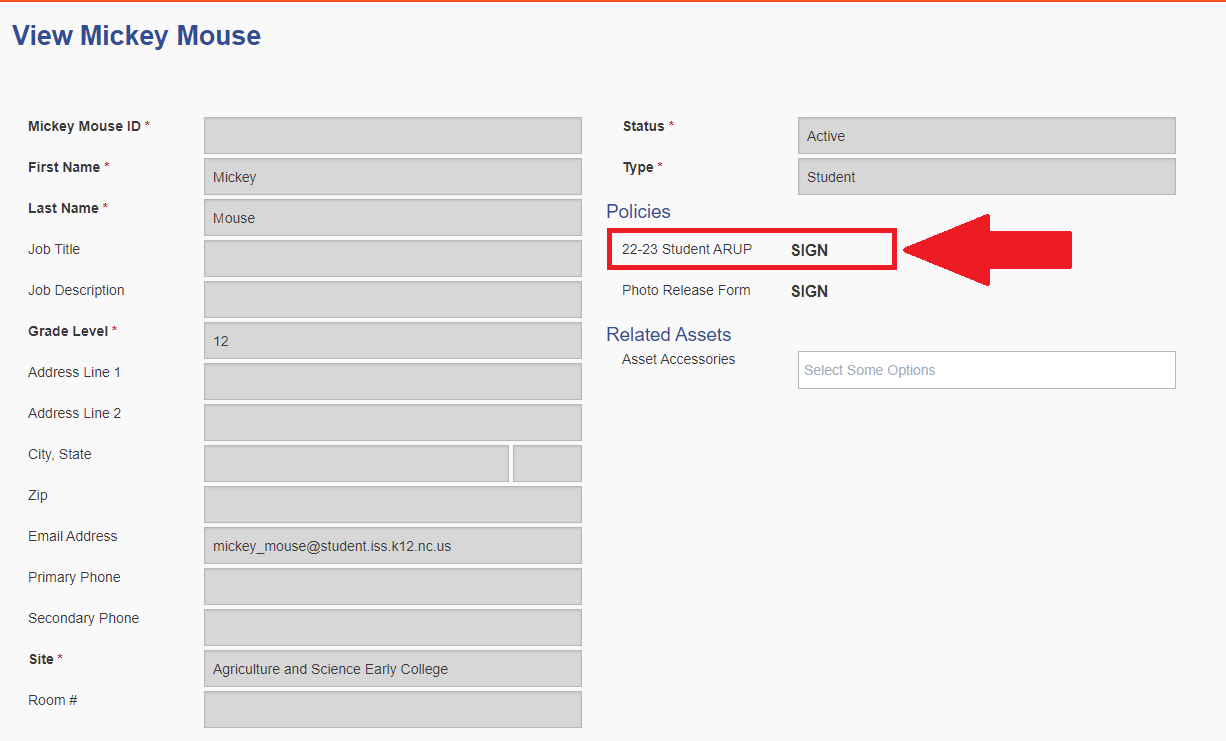Click the Mickey Mouse ID field
1226x741 pixels.
point(393,136)
